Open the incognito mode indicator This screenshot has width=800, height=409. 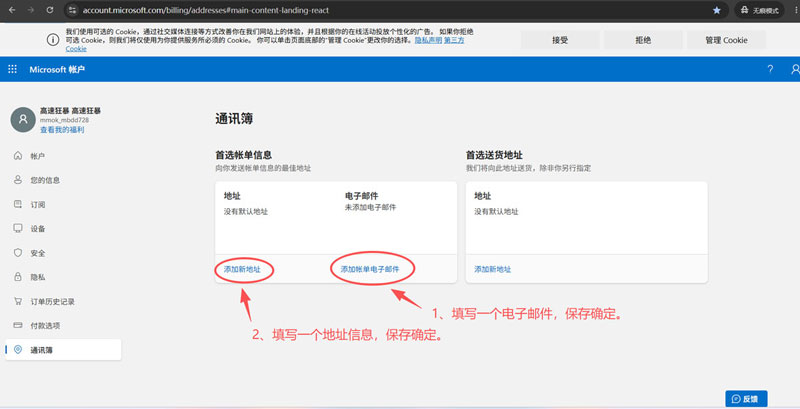(760, 10)
